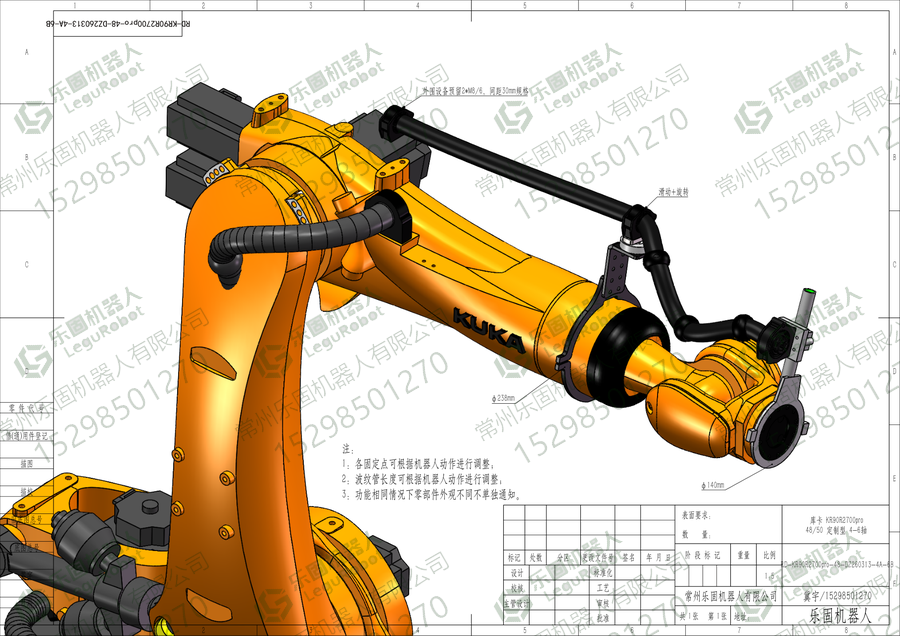900x636 pixels.
Task: Click the '校核' row label
Action: coord(517,588)
